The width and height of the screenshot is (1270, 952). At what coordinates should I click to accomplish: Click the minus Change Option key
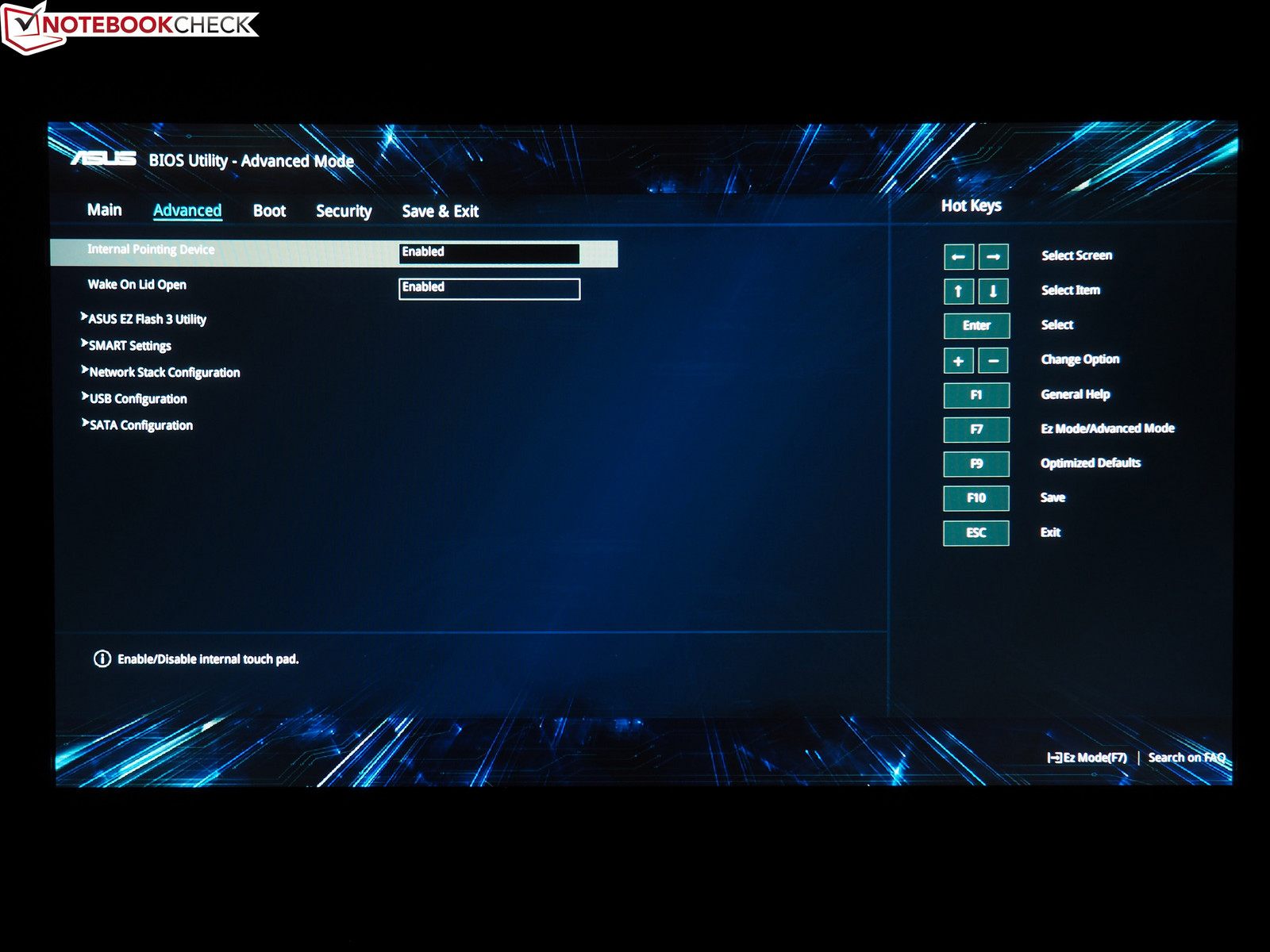coord(993,361)
